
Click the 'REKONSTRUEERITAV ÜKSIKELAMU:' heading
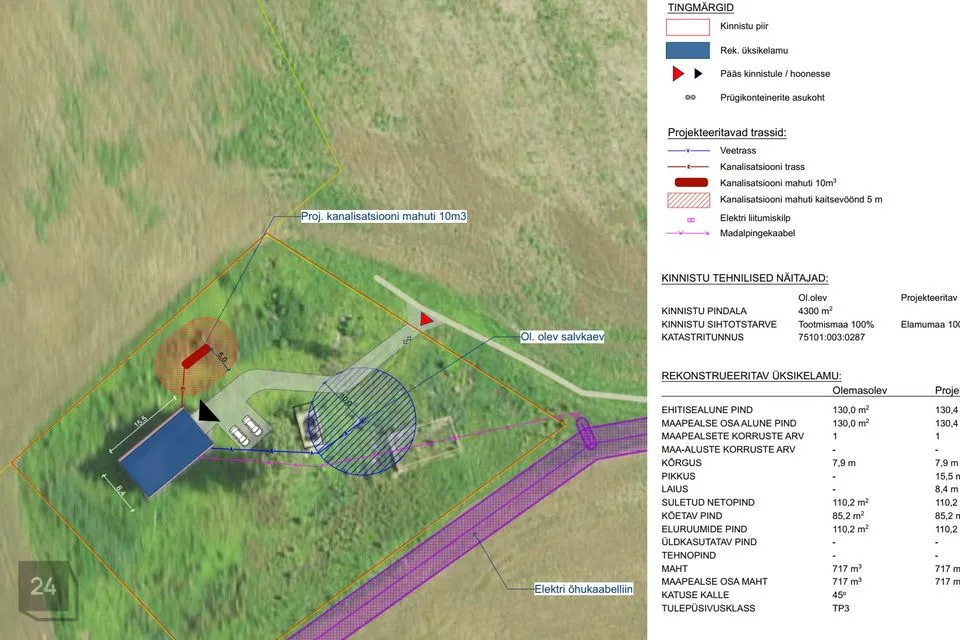click(751, 376)
